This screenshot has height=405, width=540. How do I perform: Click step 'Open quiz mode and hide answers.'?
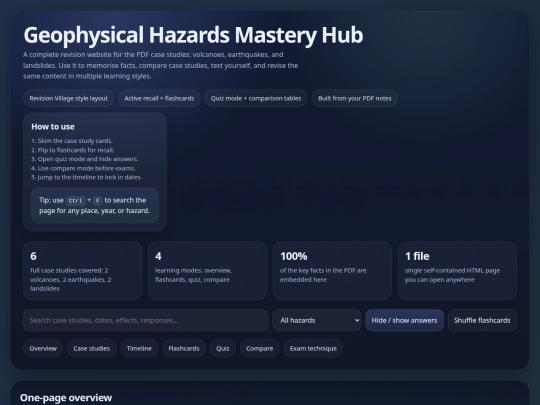(x=85, y=159)
